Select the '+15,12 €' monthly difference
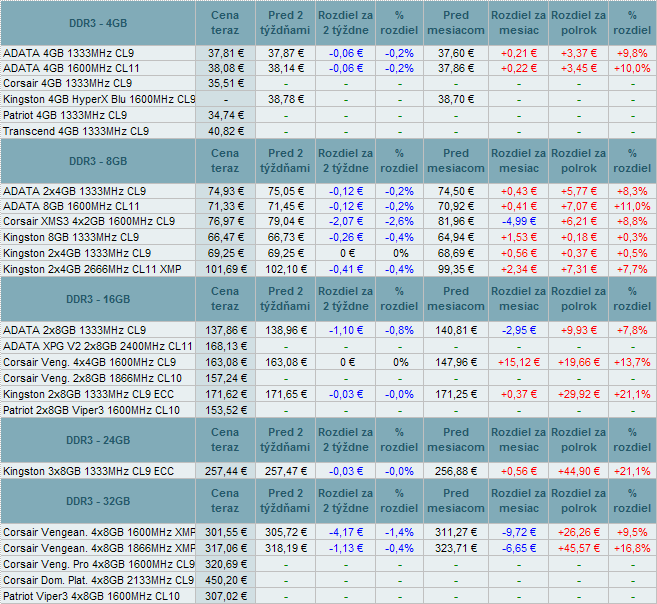 click(519, 362)
